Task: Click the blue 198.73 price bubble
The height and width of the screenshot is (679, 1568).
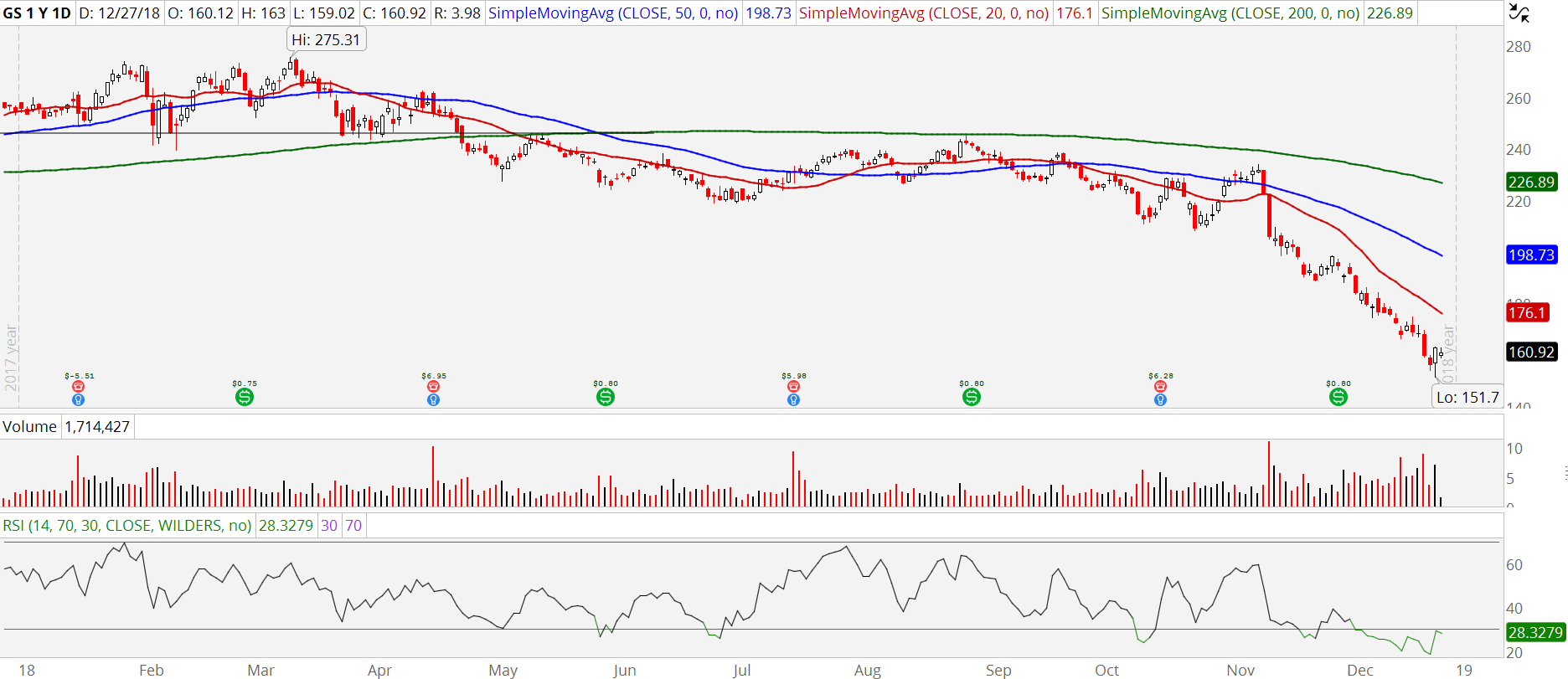Action: 1531,255
